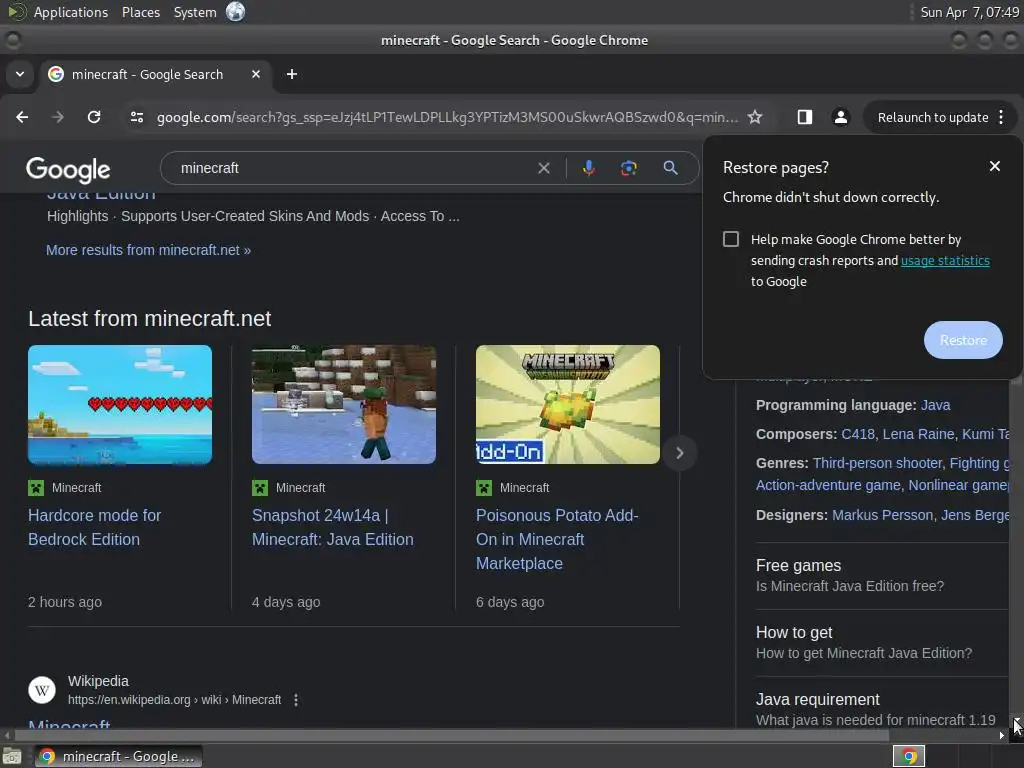This screenshot has height=768, width=1024.
Task: Open the Chrome side panel
Action: [x=805, y=117]
